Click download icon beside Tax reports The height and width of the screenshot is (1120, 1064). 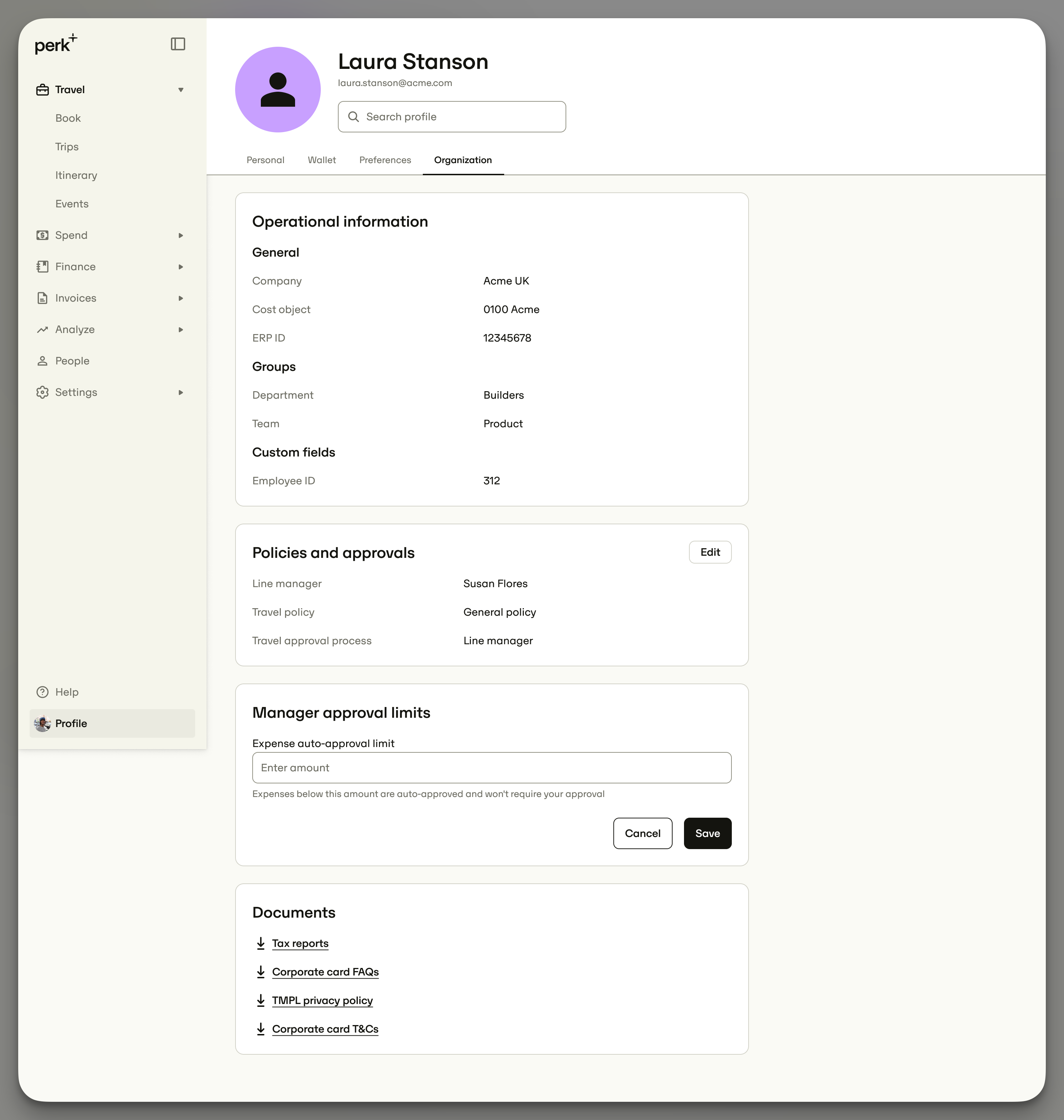point(261,943)
